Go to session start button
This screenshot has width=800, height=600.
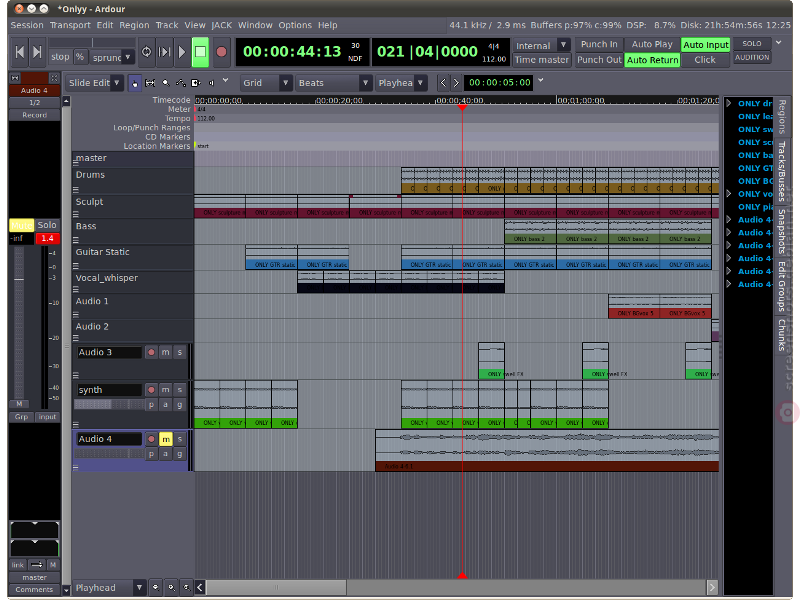click(19, 52)
